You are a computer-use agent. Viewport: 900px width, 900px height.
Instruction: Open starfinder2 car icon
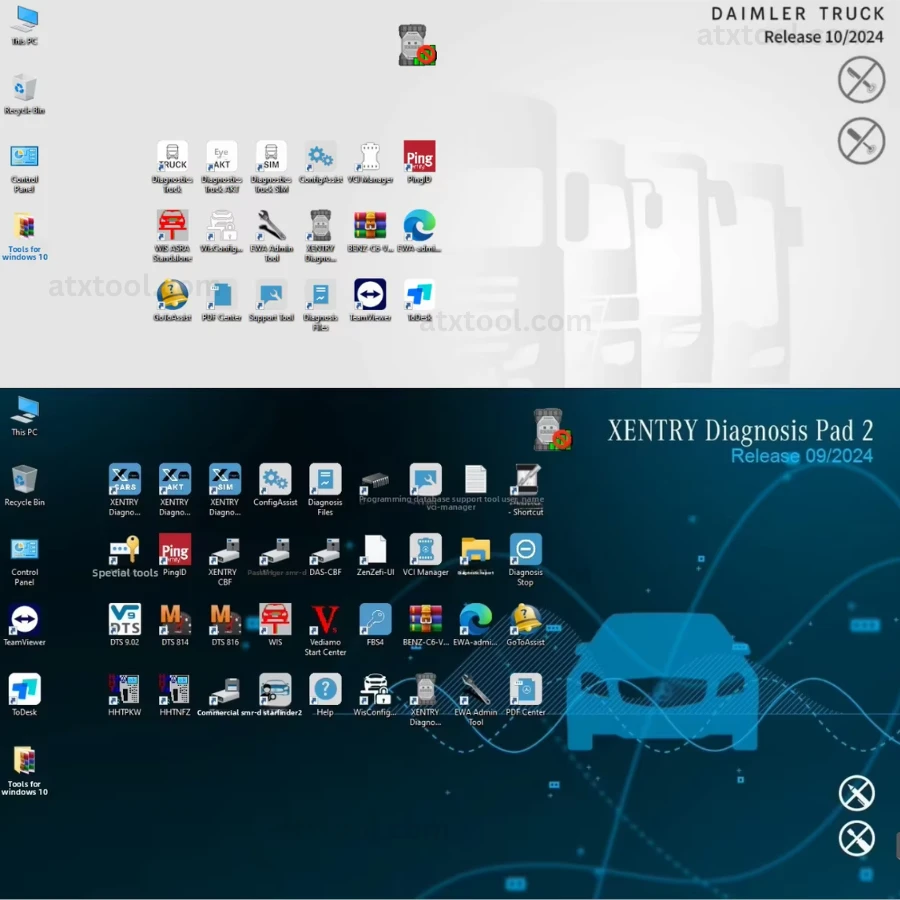[x=275, y=689]
